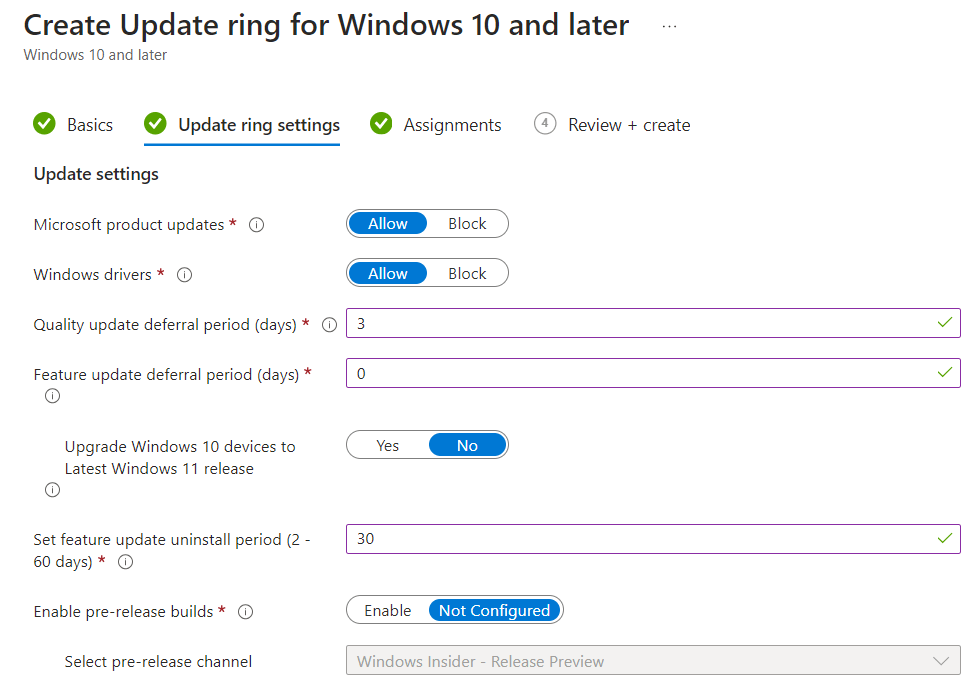Screen dimensions: 967x692
Task: Click info icon for feature update uninstall period
Action: point(125,562)
